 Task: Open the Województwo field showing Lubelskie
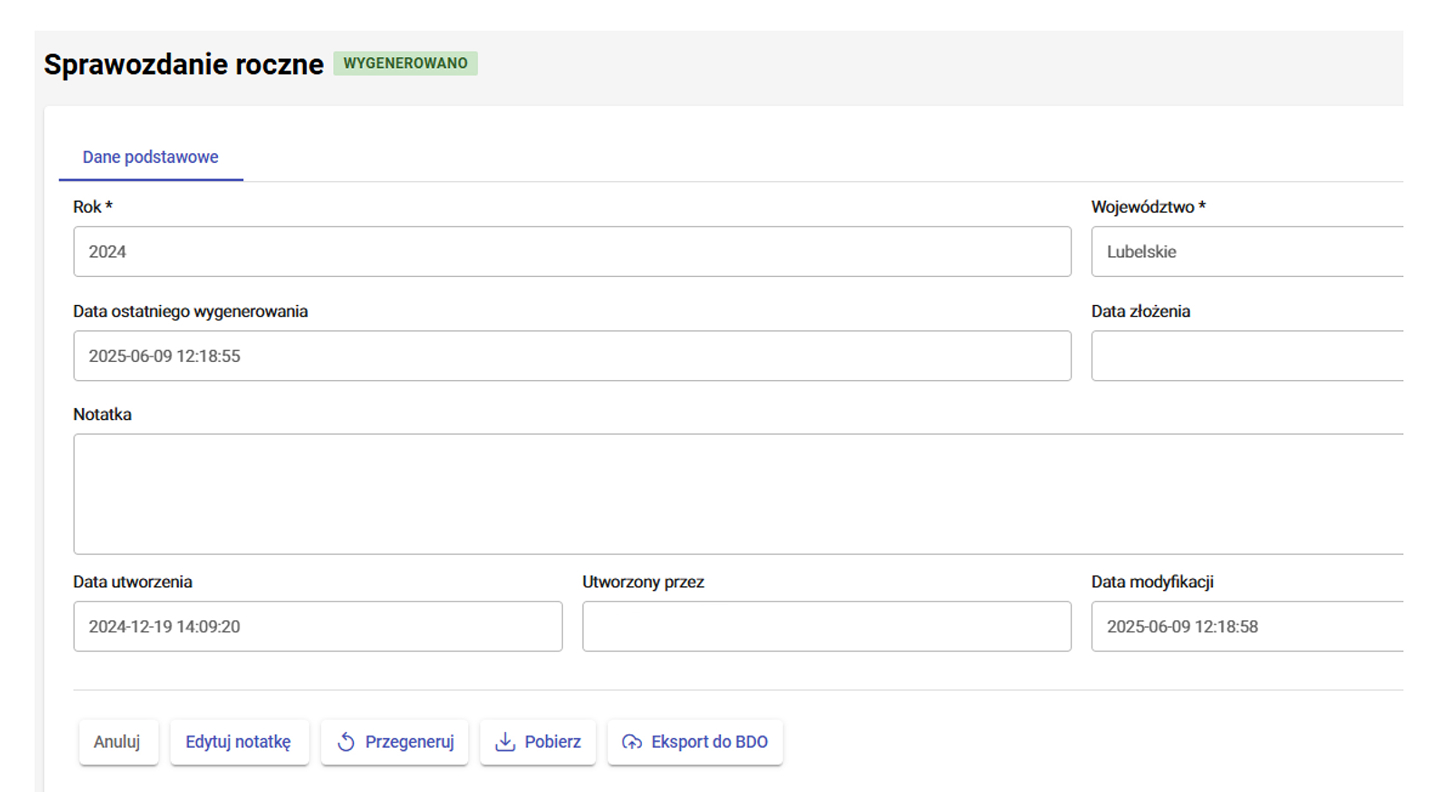tap(1250, 252)
